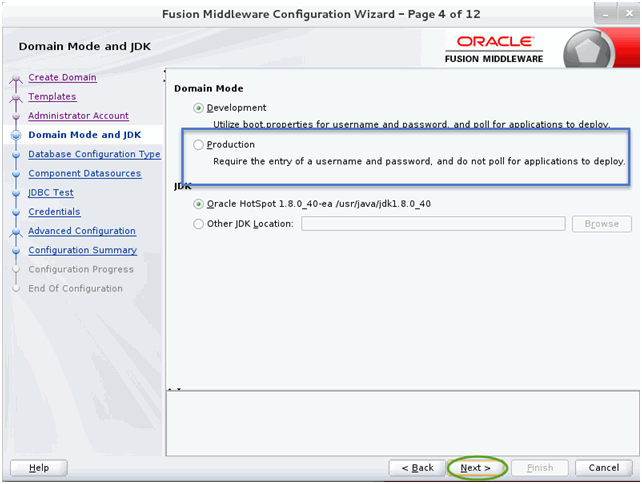Select the Other JDK Location radio button
642x484 pixels.
point(198,224)
